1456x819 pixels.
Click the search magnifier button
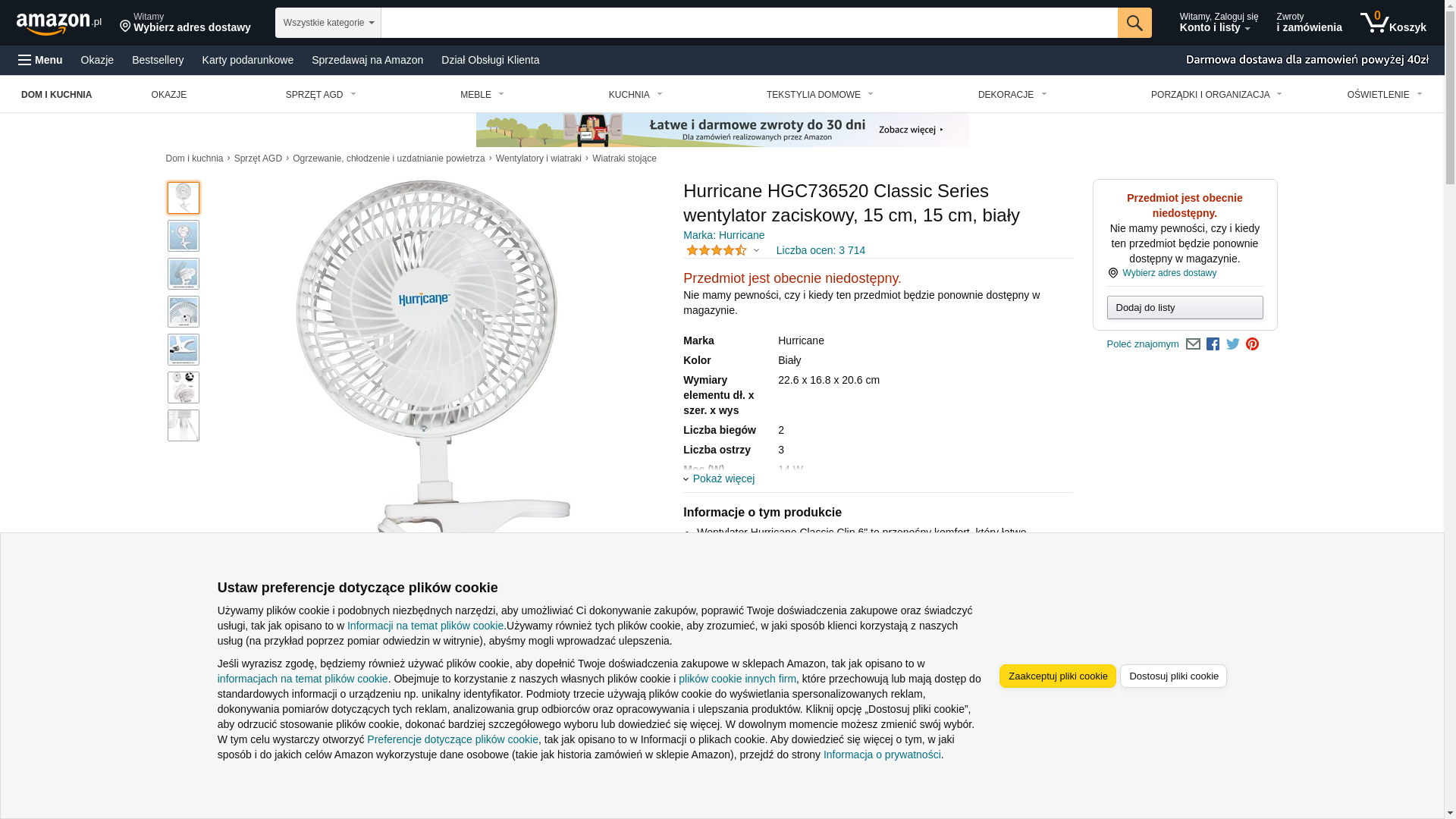click(1134, 23)
